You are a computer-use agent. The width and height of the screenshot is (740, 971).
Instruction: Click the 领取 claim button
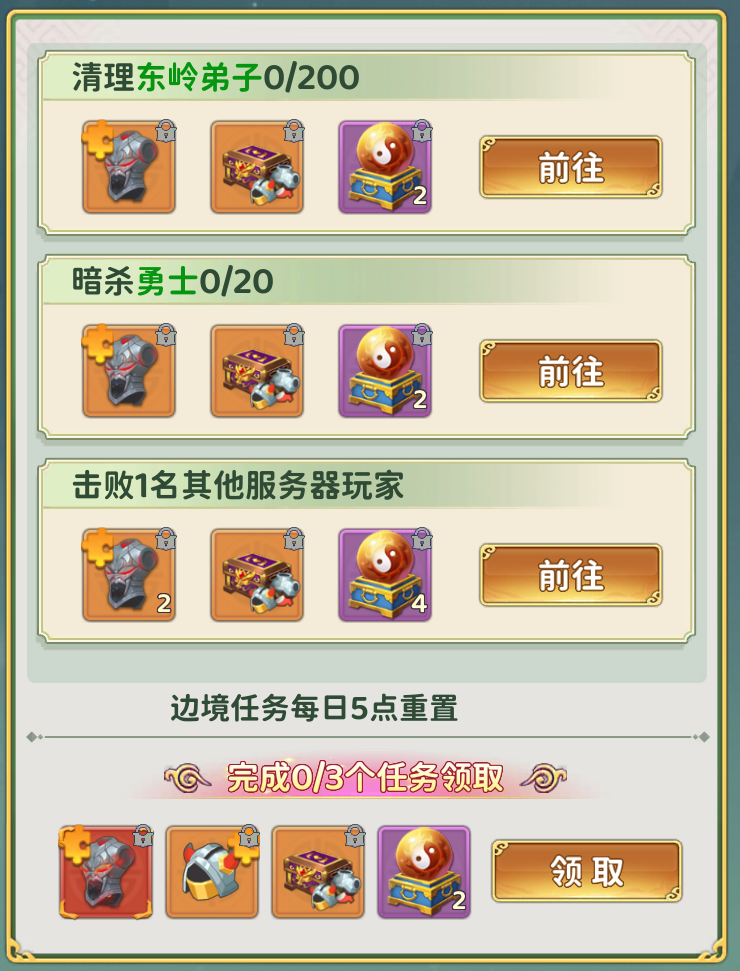(587, 871)
